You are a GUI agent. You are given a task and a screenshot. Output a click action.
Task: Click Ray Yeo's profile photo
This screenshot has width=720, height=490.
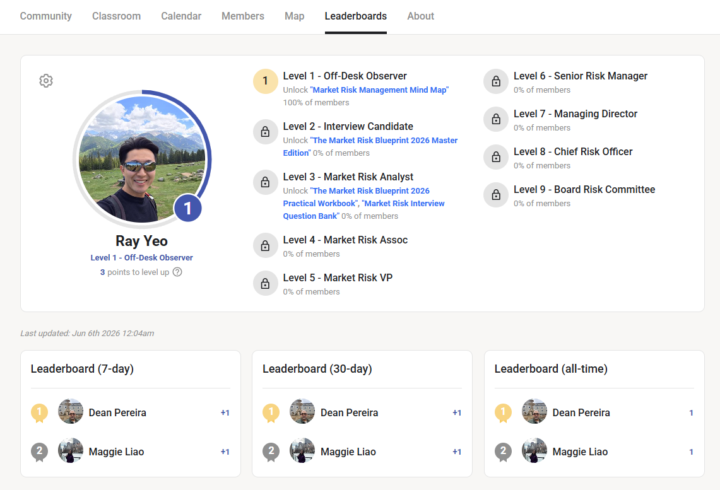coord(142,159)
